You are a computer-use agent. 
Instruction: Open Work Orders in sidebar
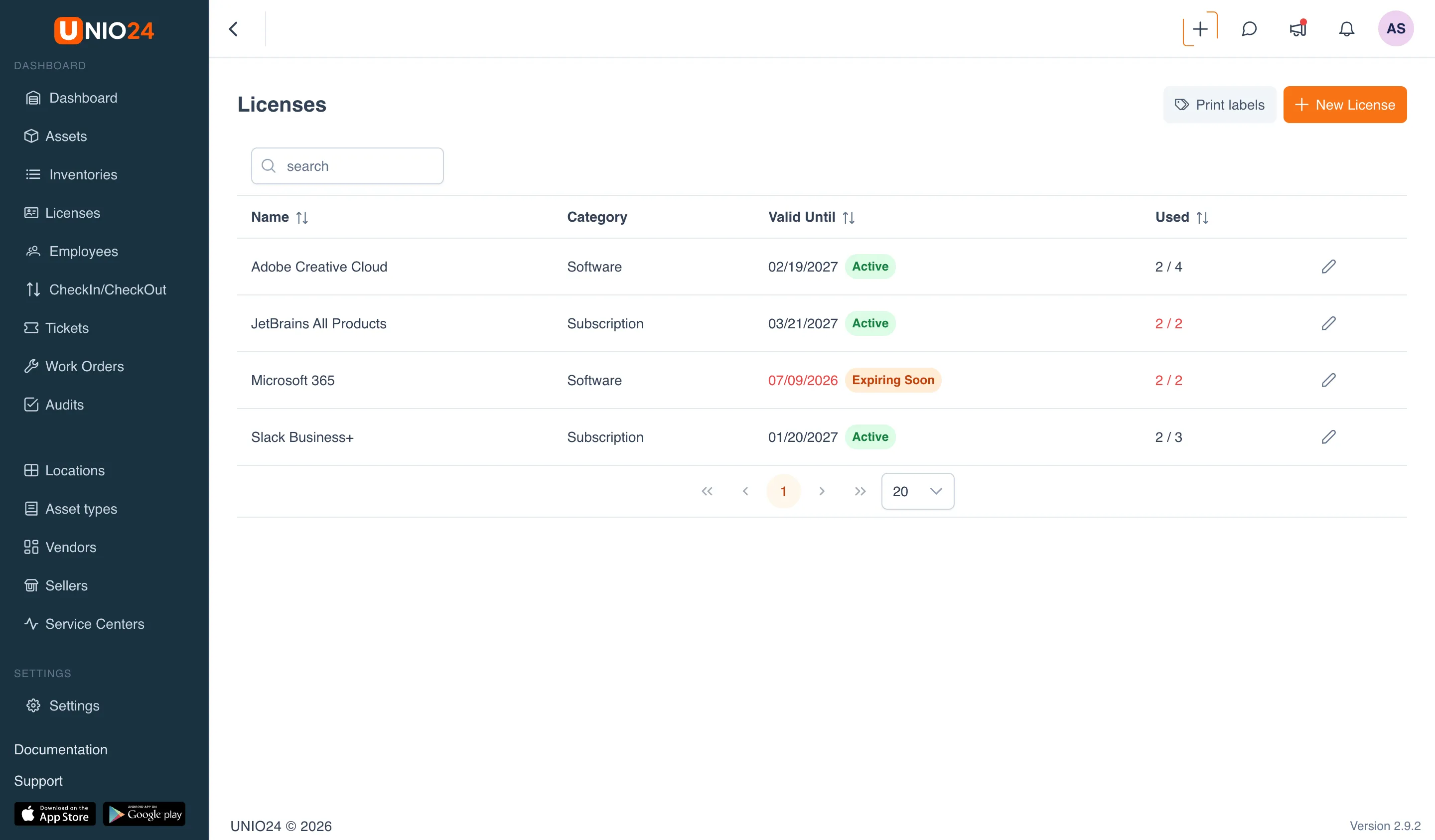click(73, 366)
